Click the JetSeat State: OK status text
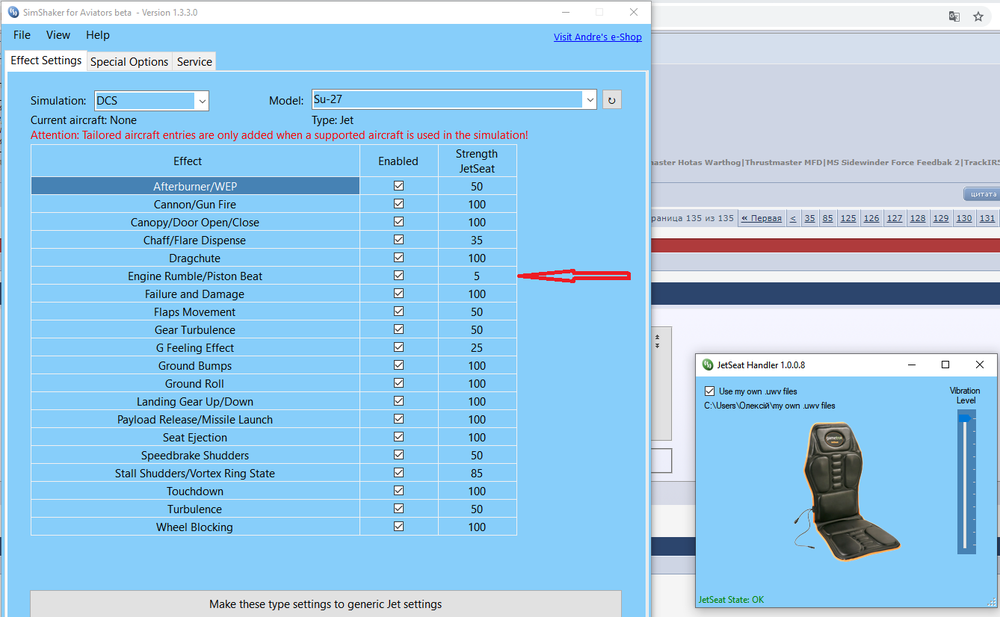The image size is (1000, 617). pyautogui.click(x=731, y=600)
